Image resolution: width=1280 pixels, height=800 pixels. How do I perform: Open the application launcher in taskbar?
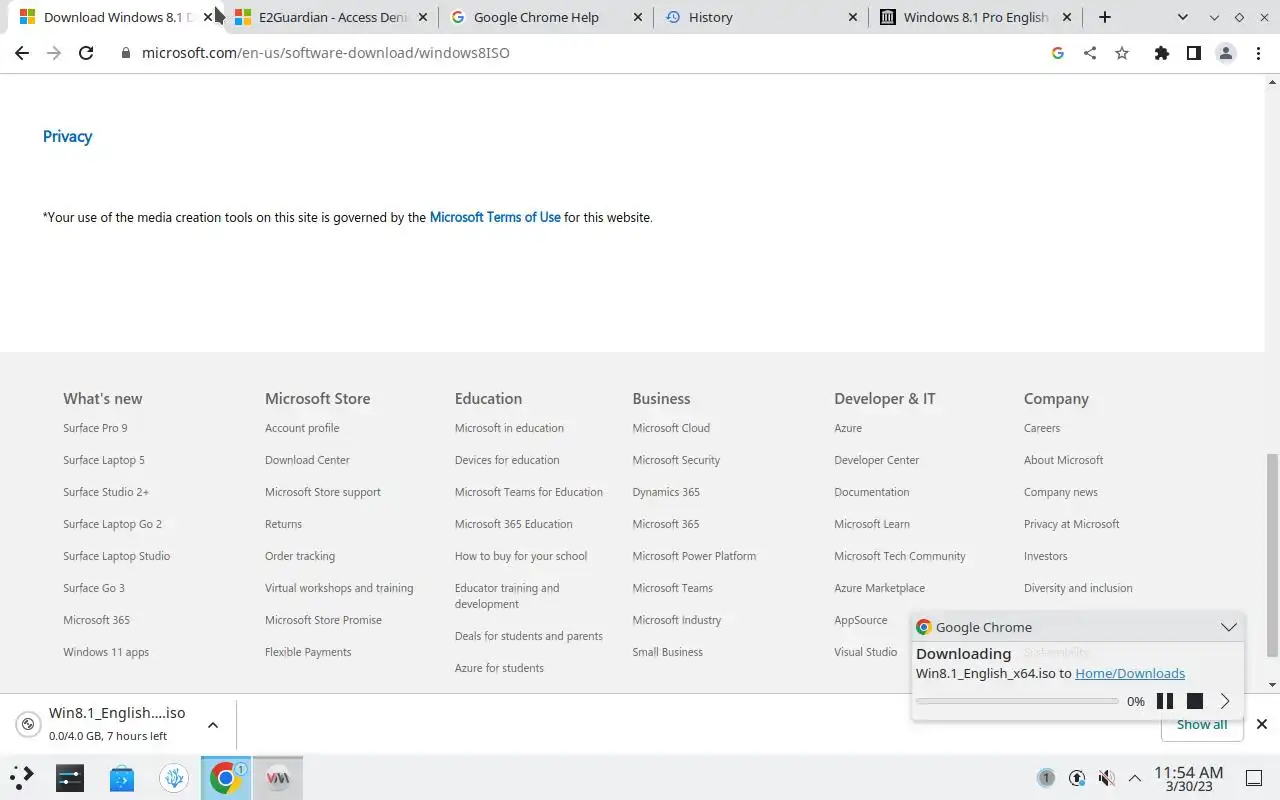click(22, 777)
